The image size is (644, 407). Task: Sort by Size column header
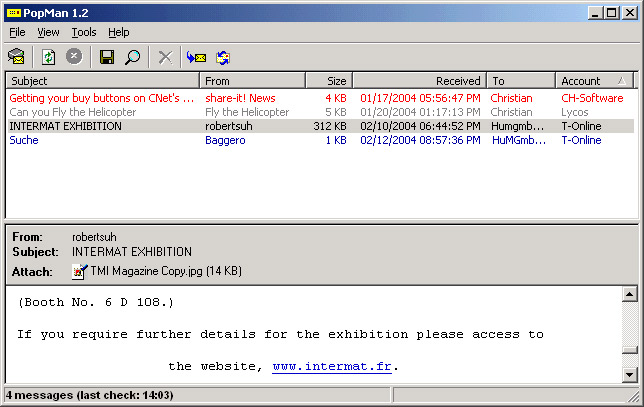pos(329,81)
